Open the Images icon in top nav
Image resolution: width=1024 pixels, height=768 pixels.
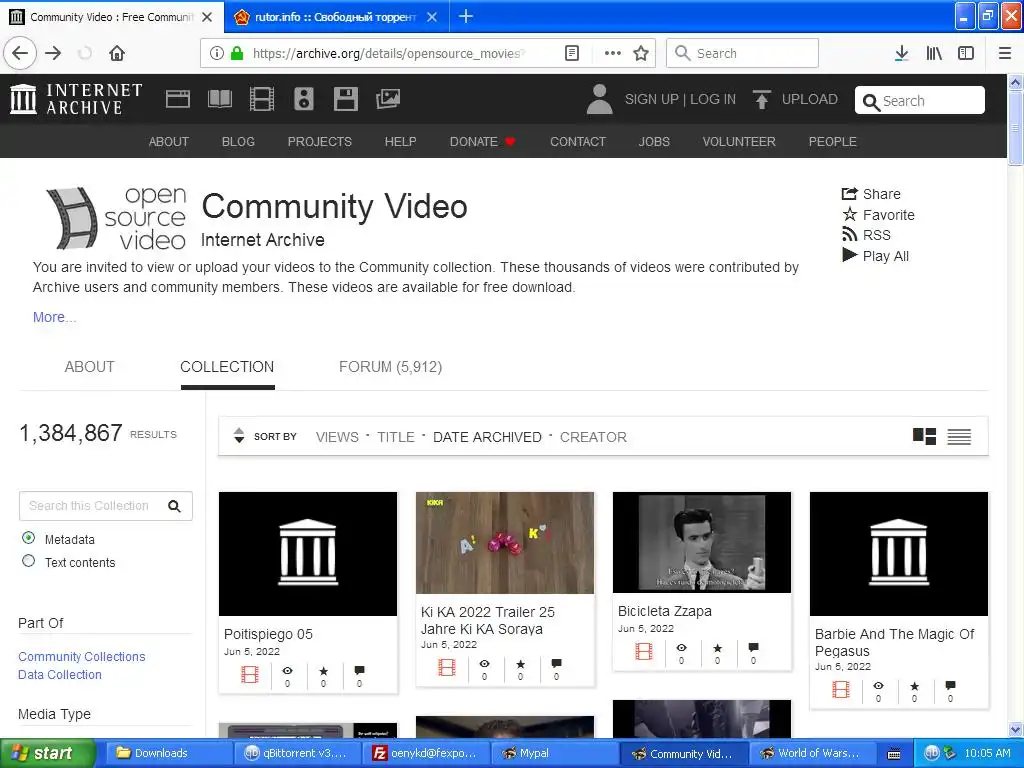[x=388, y=99]
